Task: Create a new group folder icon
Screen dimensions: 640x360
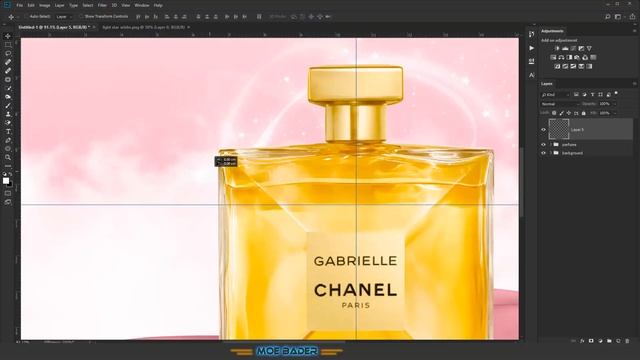Action: pos(609,341)
